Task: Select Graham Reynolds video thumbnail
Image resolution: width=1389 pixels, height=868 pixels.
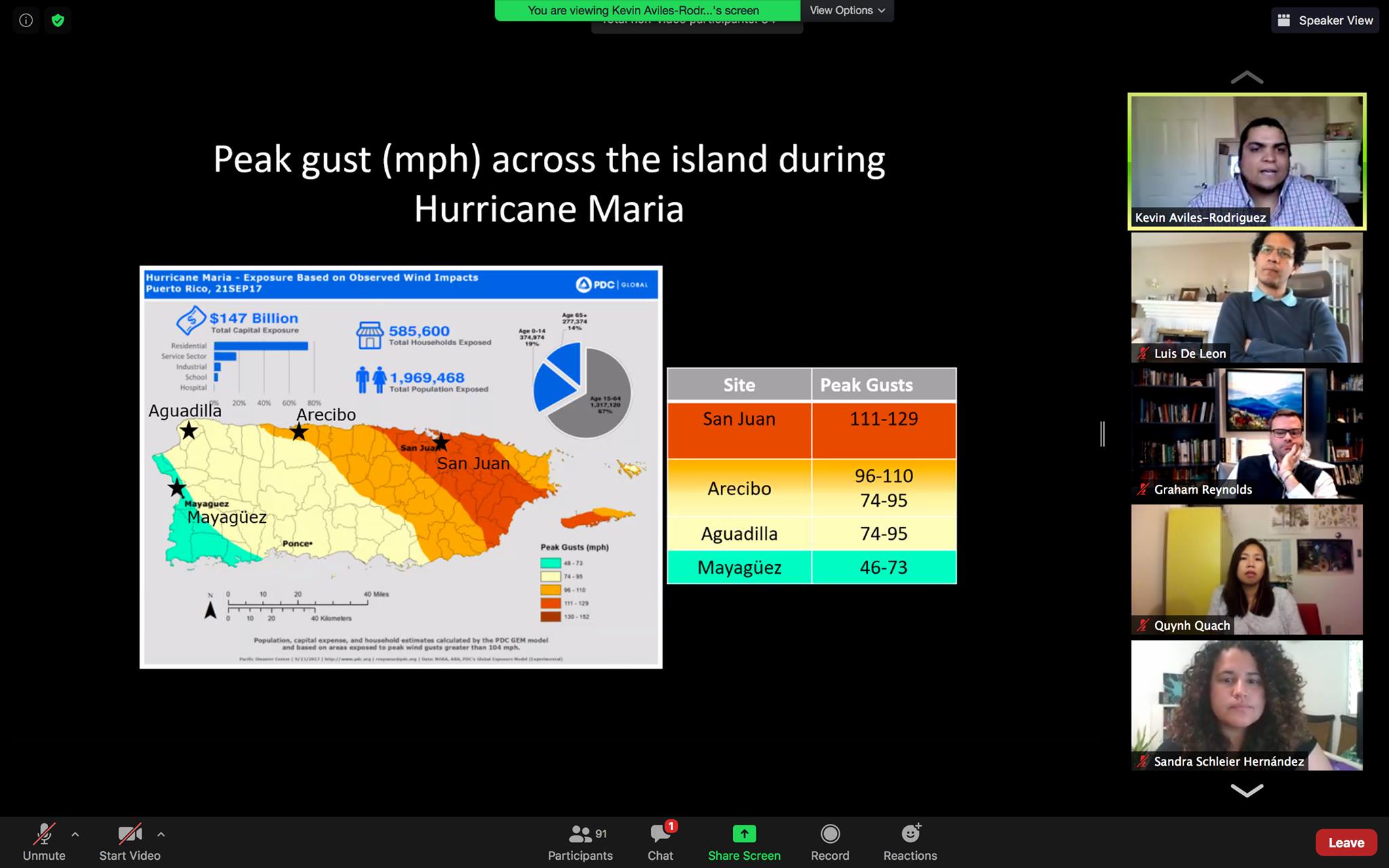Action: 1247,434
